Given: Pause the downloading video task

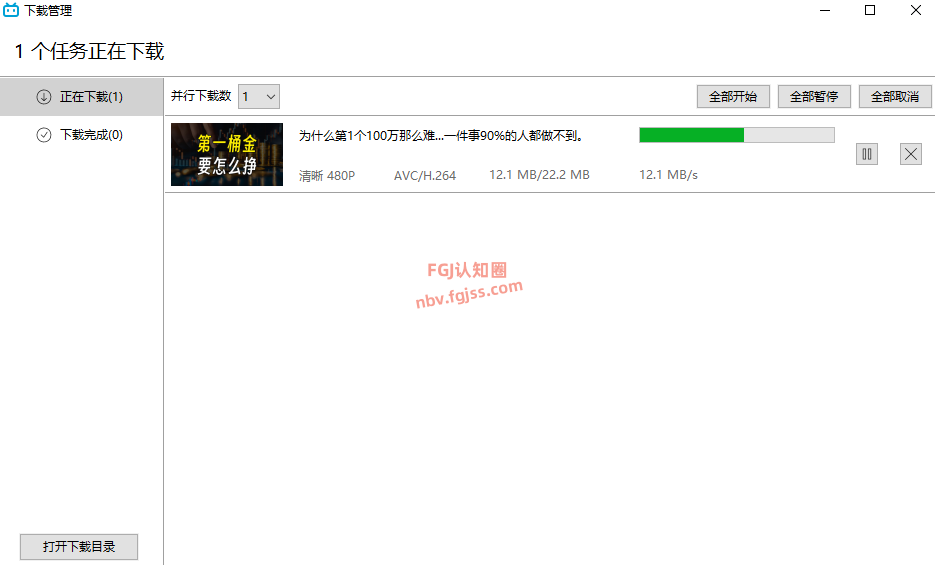Looking at the screenshot, I should click(x=866, y=154).
